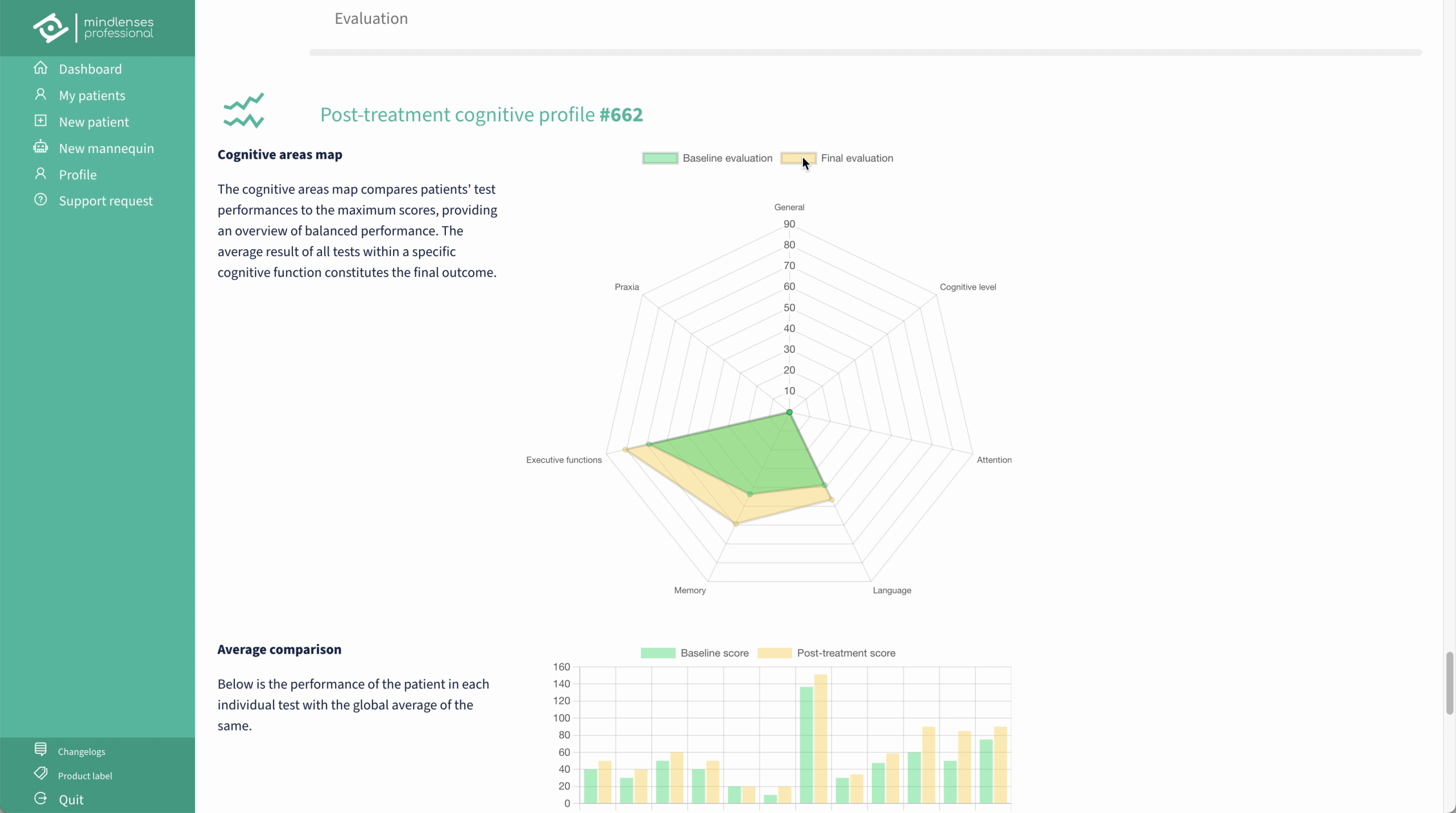This screenshot has height=813, width=1456.
Task: Click the Quit text button
Action: pyautogui.click(x=71, y=800)
